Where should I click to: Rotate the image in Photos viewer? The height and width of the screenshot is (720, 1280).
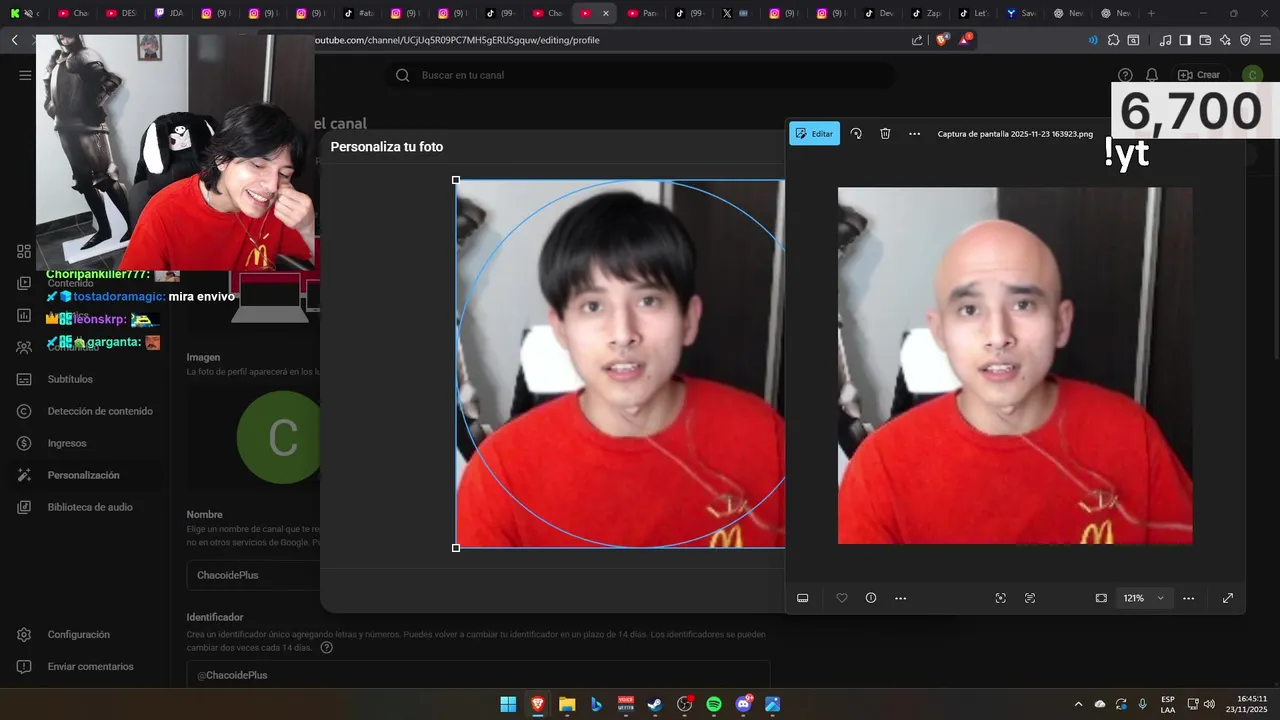click(x=856, y=133)
